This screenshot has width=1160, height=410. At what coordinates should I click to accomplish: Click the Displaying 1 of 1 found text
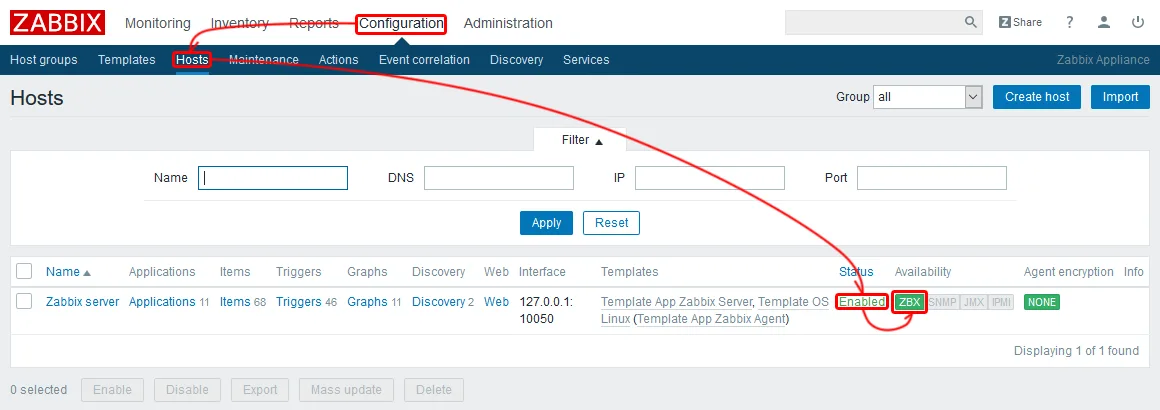coord(1076,350)
